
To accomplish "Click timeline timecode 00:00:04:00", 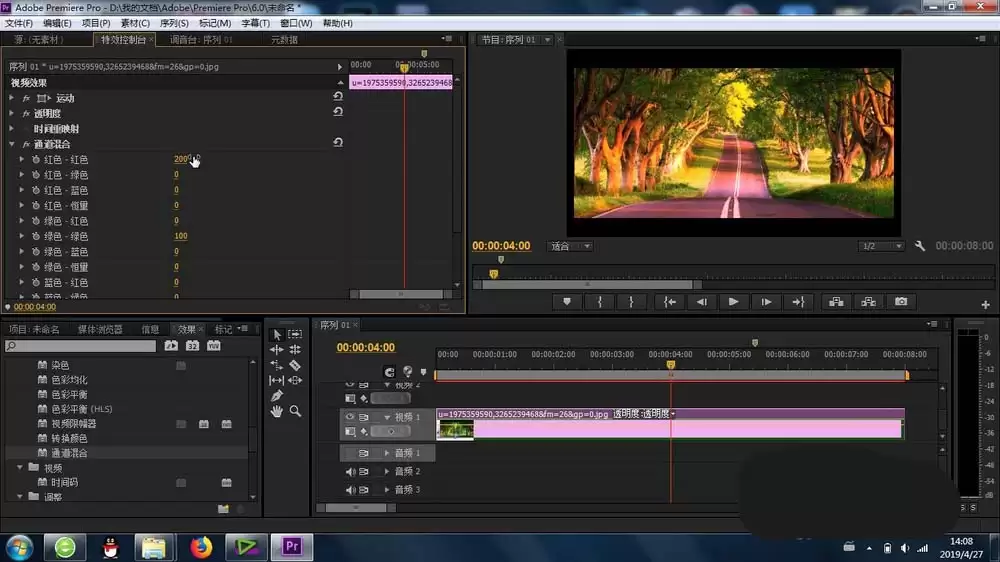I will (x=365, y=348).
